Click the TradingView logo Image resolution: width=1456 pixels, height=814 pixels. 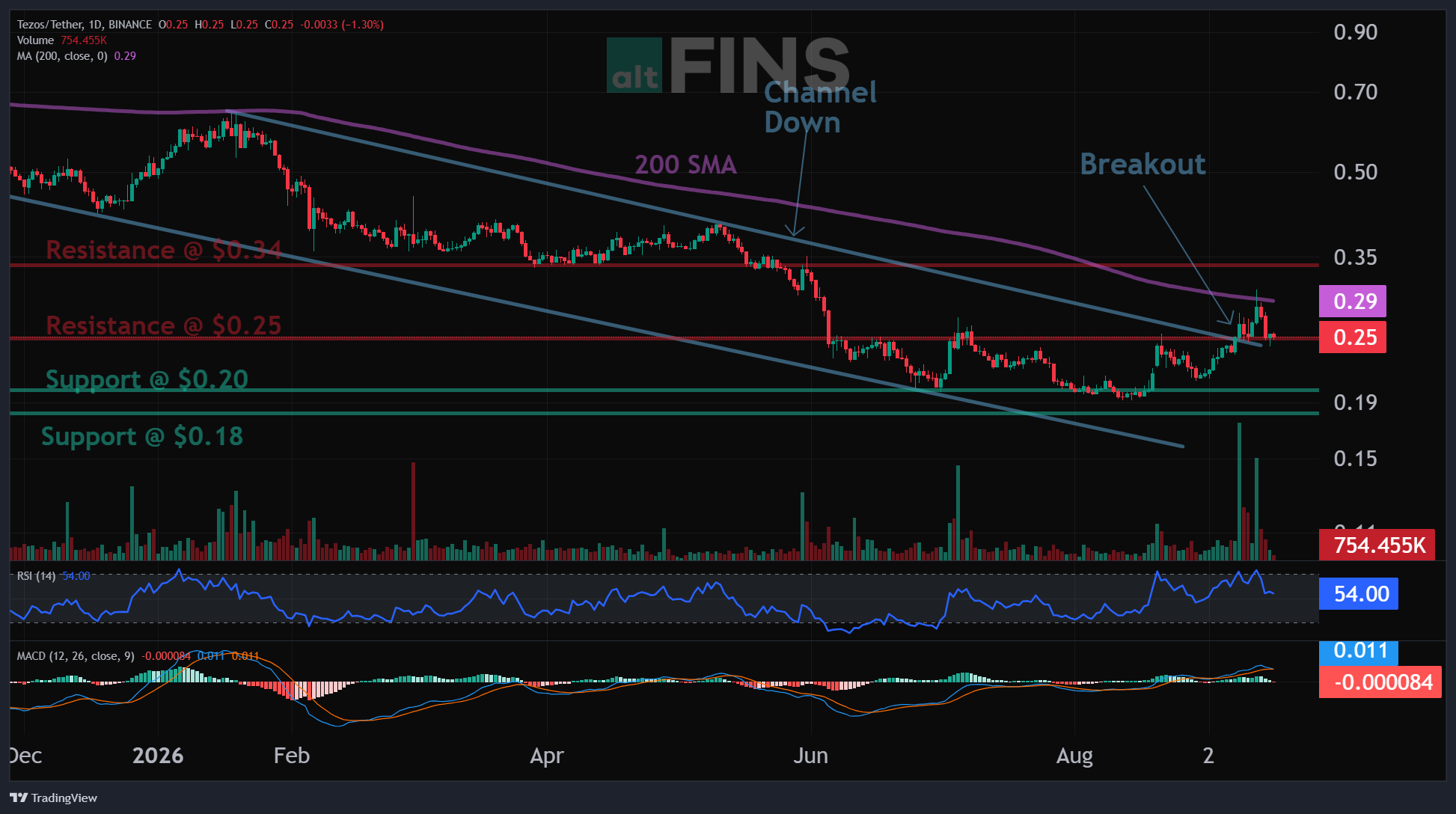[54, 798]
